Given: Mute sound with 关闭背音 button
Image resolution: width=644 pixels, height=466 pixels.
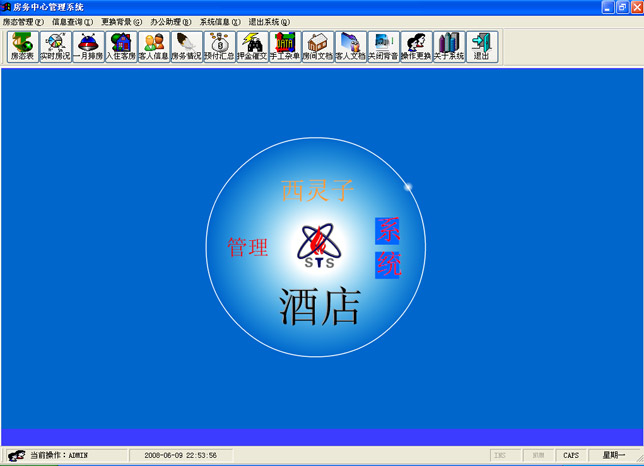Looking at the screenshot, I should click(x=383, y=46).
